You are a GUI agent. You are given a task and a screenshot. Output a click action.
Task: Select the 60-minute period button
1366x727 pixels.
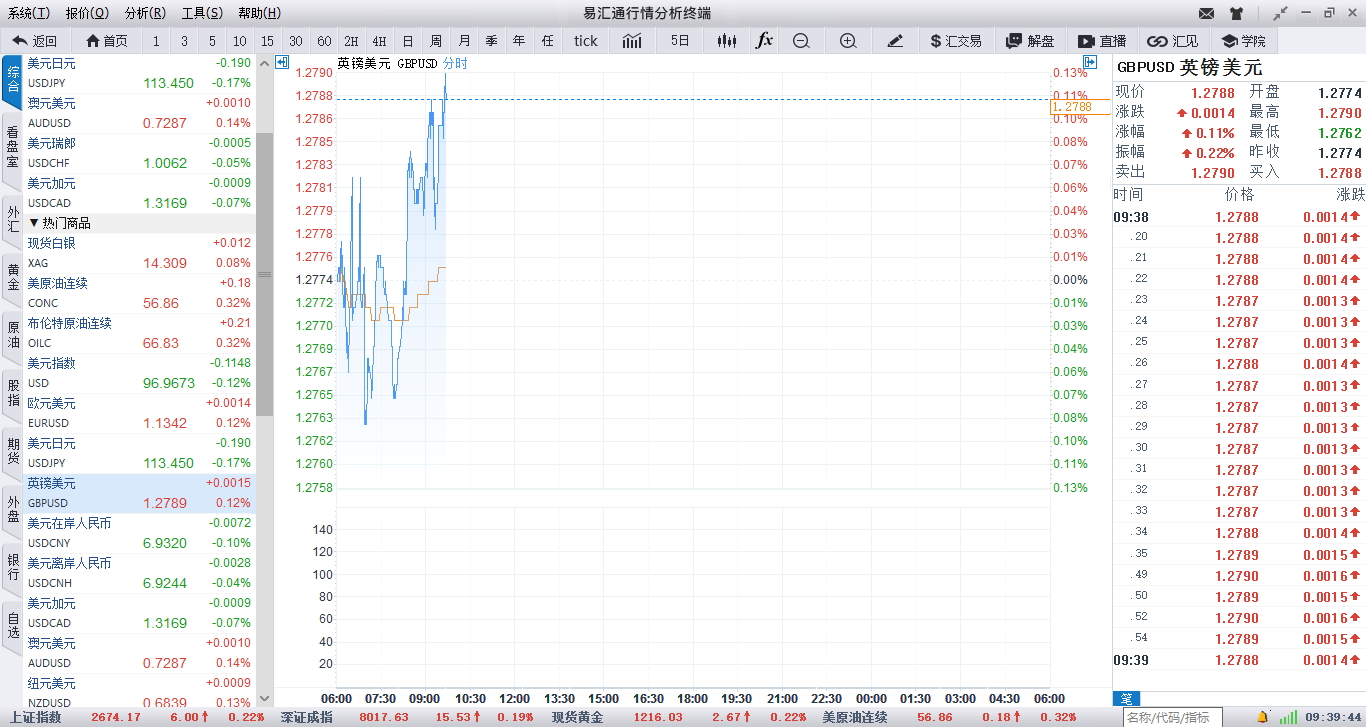(x=324, y=41)
